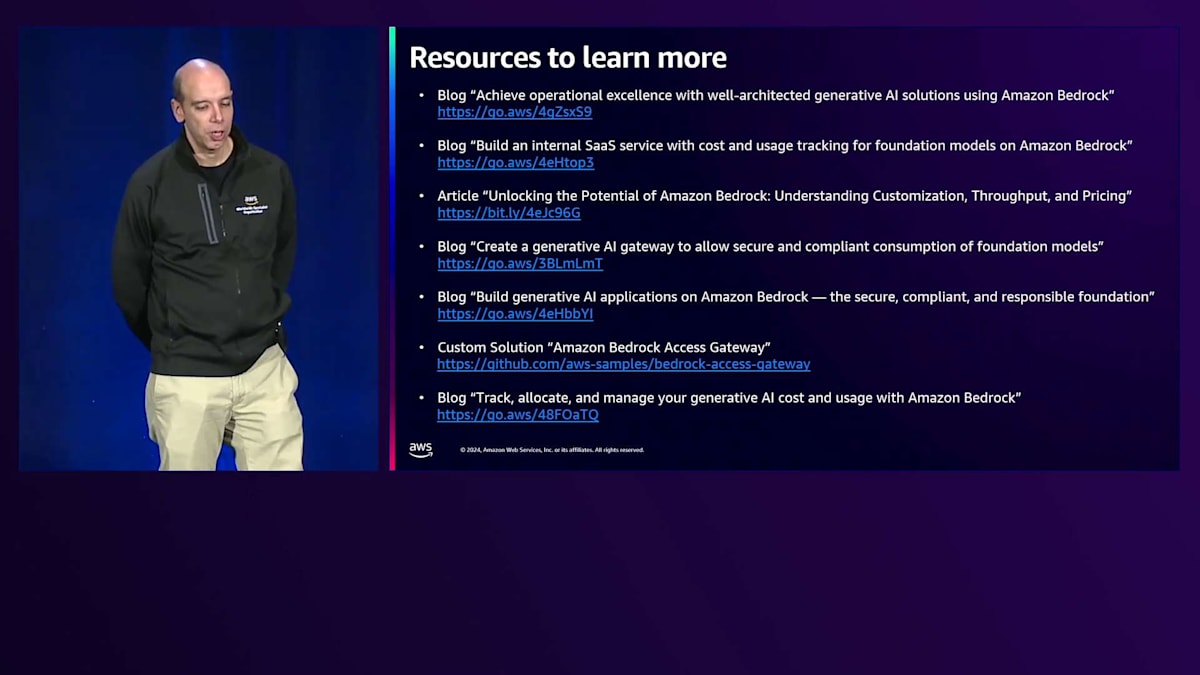Click the speaker video thumbnail
This screenshot has width=1200, height=675.
click(x=199, y=248)
